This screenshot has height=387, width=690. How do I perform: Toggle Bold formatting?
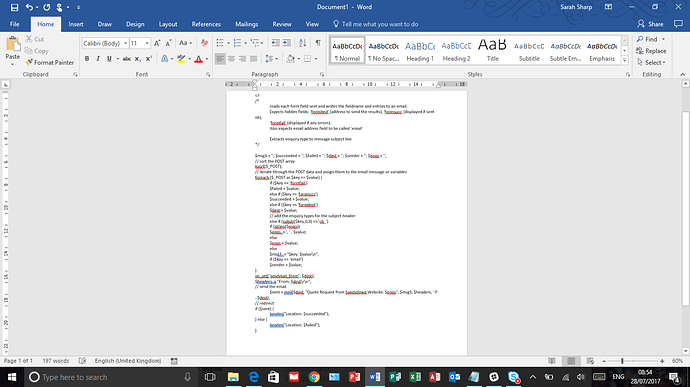[x=87, y=59]
